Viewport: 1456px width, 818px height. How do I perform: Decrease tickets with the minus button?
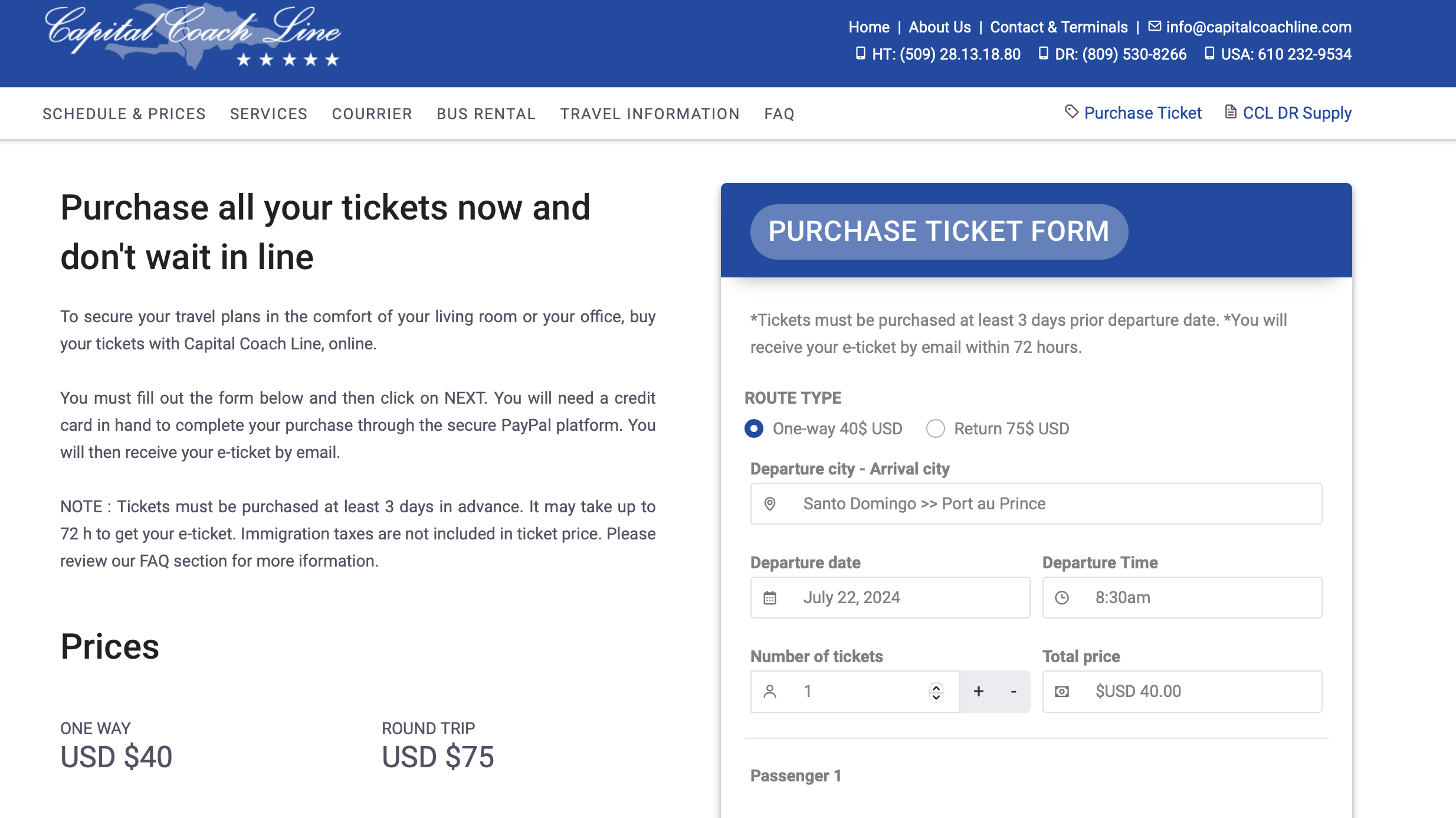pyautogui.click(x=1014, y=691)
